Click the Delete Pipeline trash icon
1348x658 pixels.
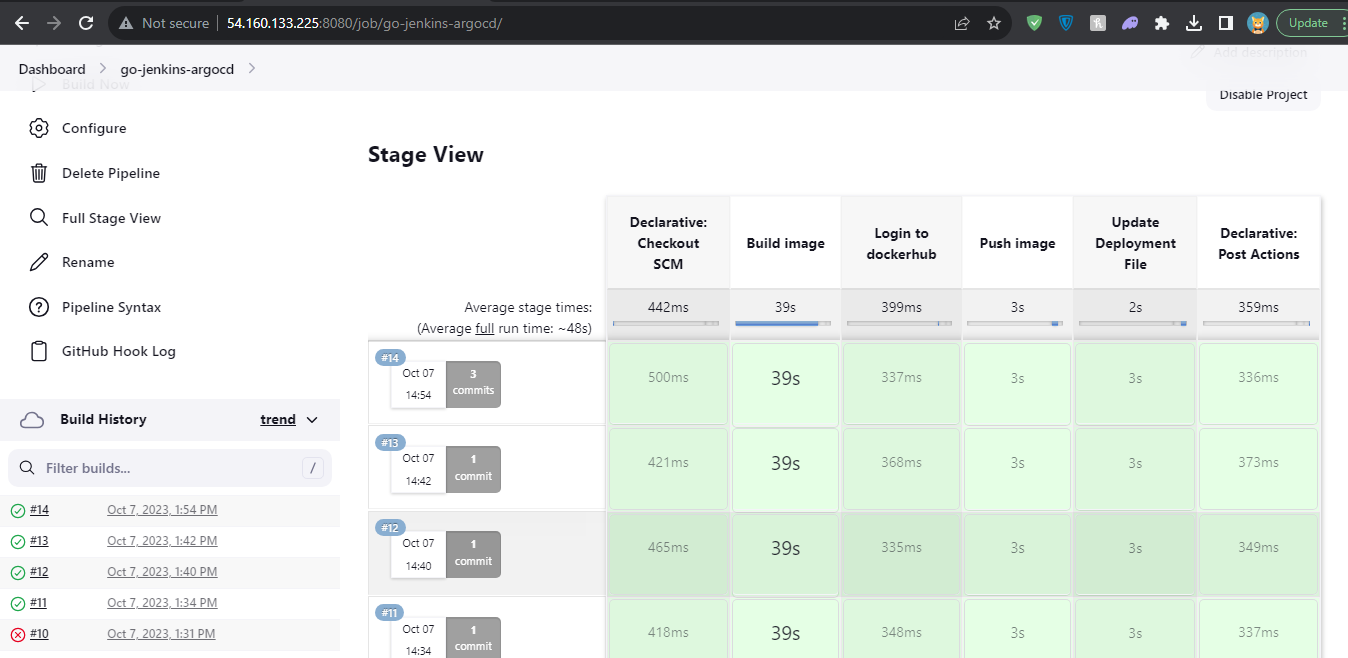point(39,173)
